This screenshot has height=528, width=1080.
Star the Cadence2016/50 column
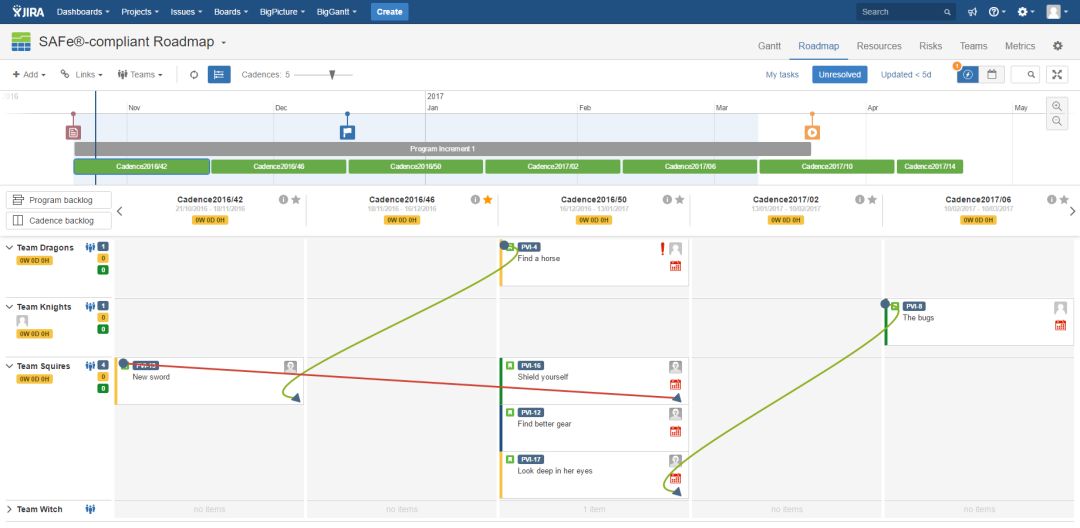(x=679, y=200)
